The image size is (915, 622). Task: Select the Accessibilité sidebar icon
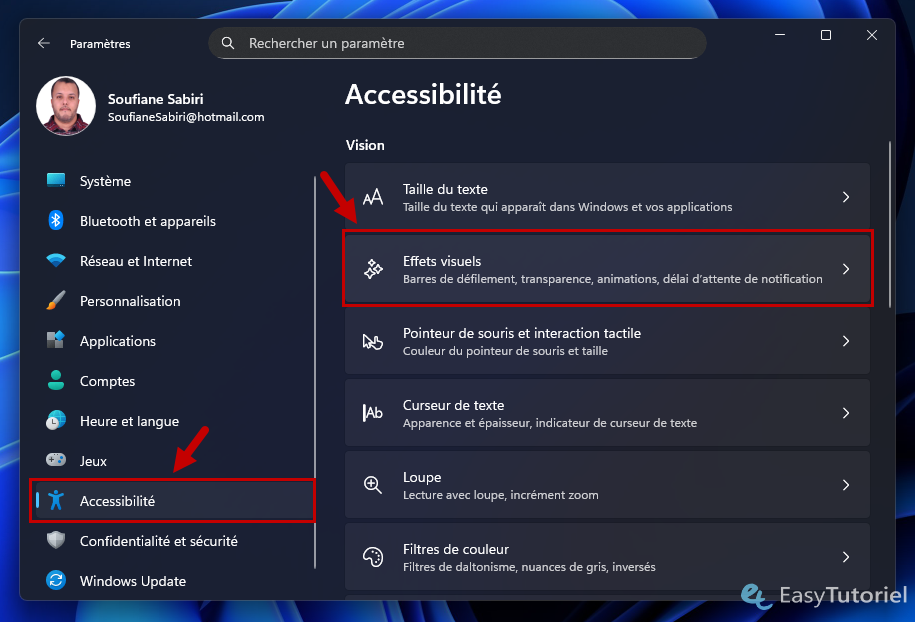click(58, 501)
